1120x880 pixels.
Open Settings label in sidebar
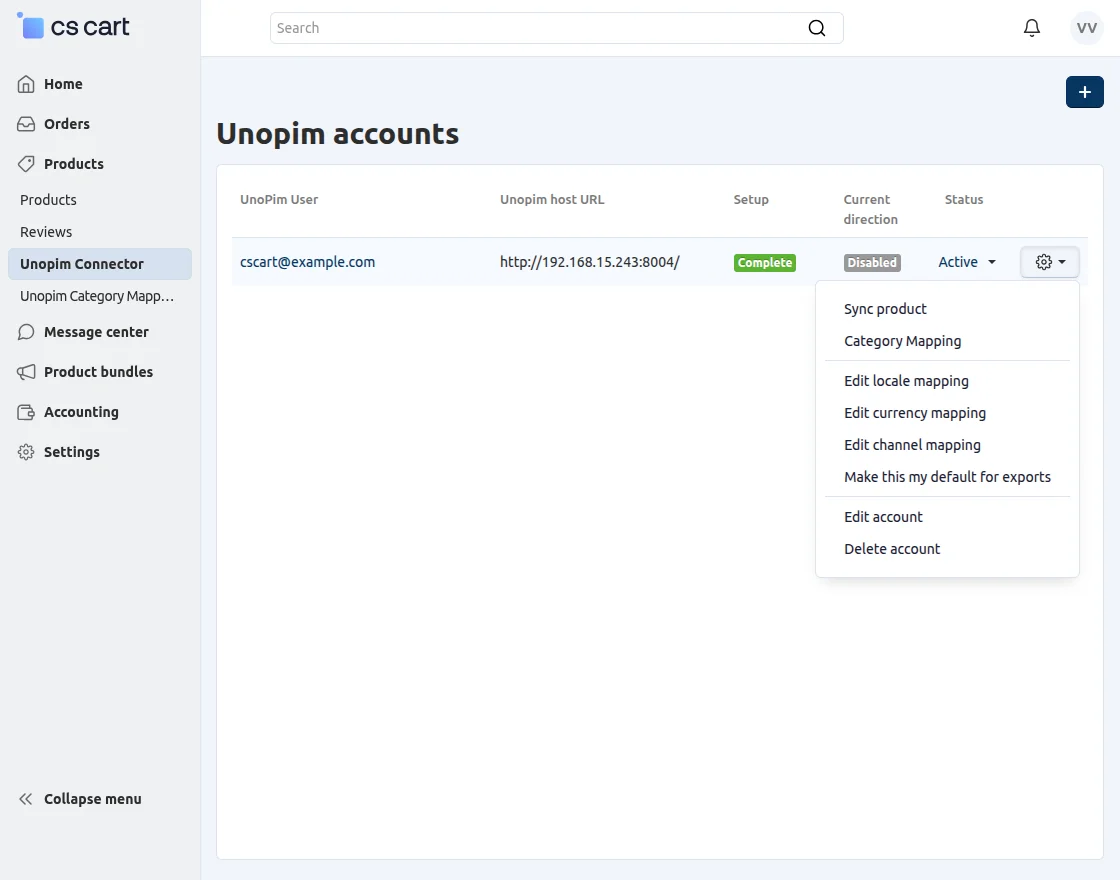pyautogui.click(x=71, y=452)
